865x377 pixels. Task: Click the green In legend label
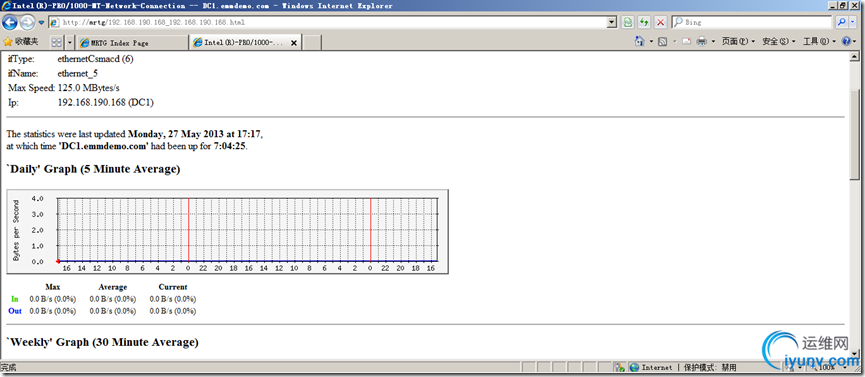(15, 299)
